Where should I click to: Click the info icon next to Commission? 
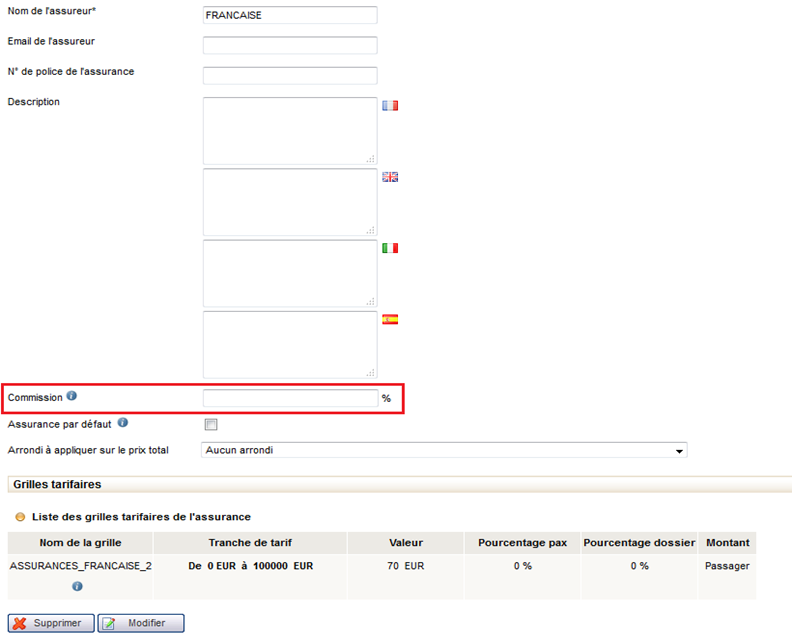tap(72, 397)
